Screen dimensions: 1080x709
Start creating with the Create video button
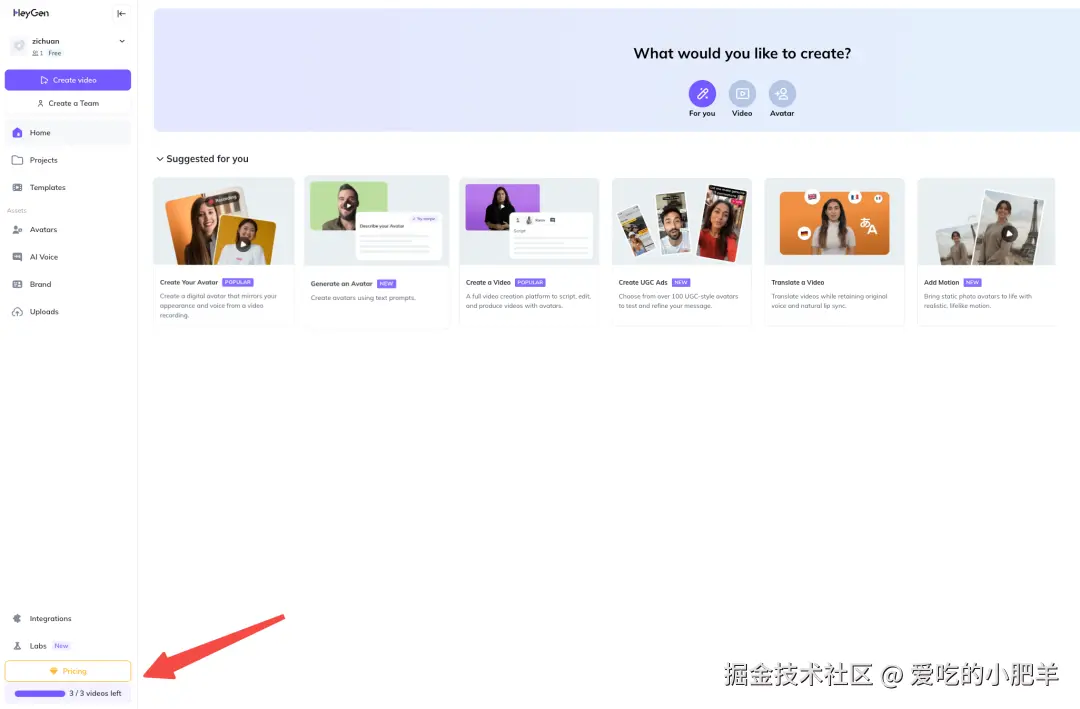[x=67, y=79]
